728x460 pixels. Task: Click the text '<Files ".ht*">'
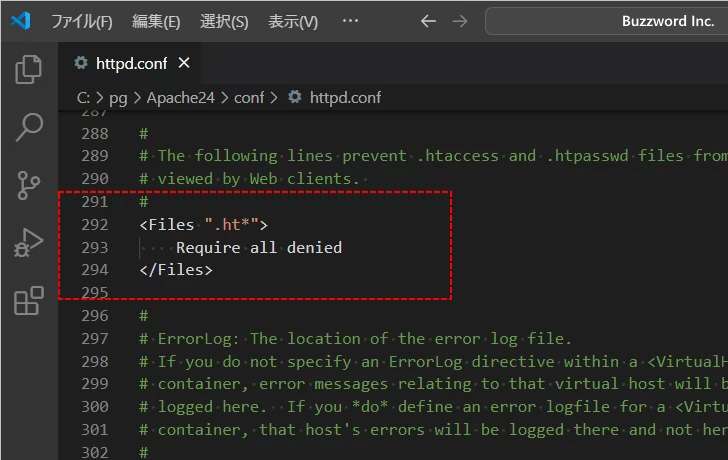coord(203,225)
